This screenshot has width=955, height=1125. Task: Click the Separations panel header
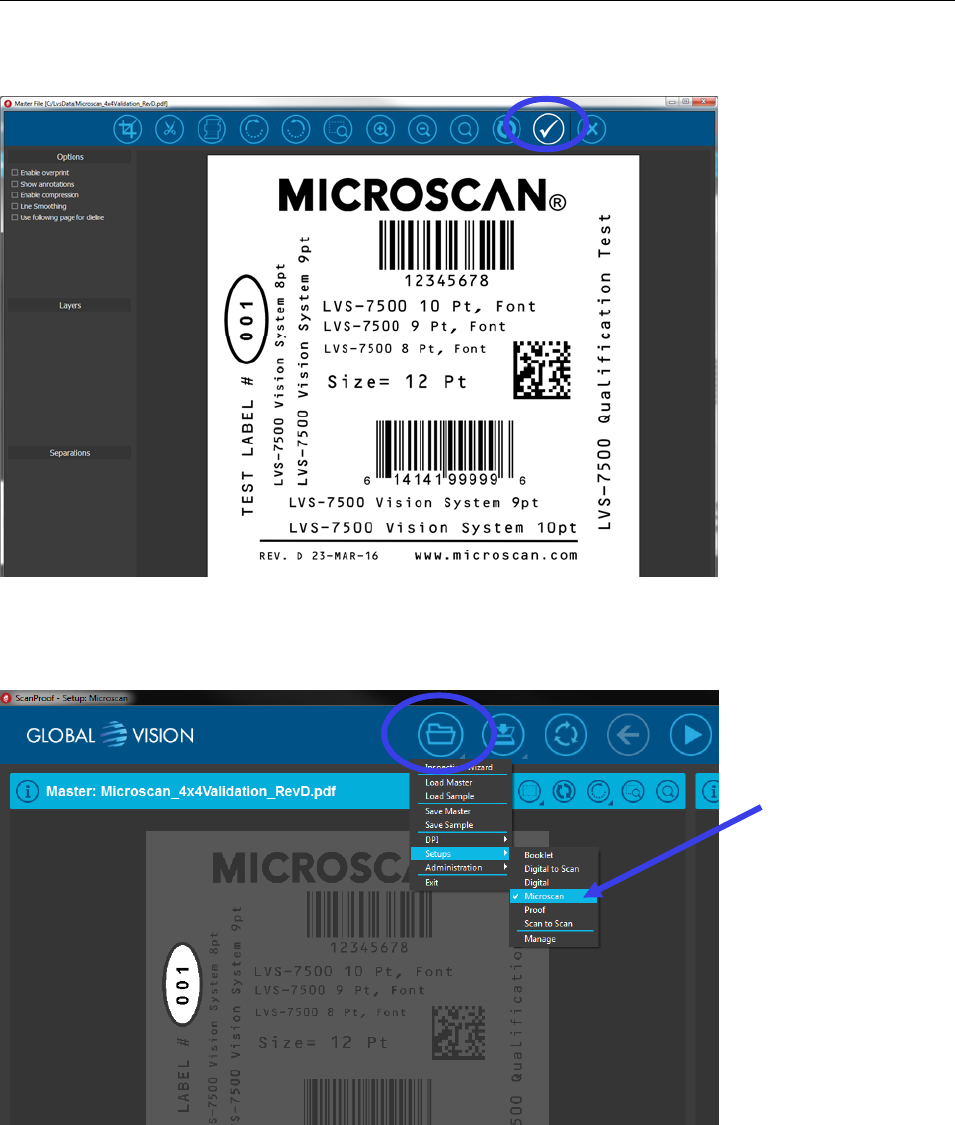pos(70,453)
